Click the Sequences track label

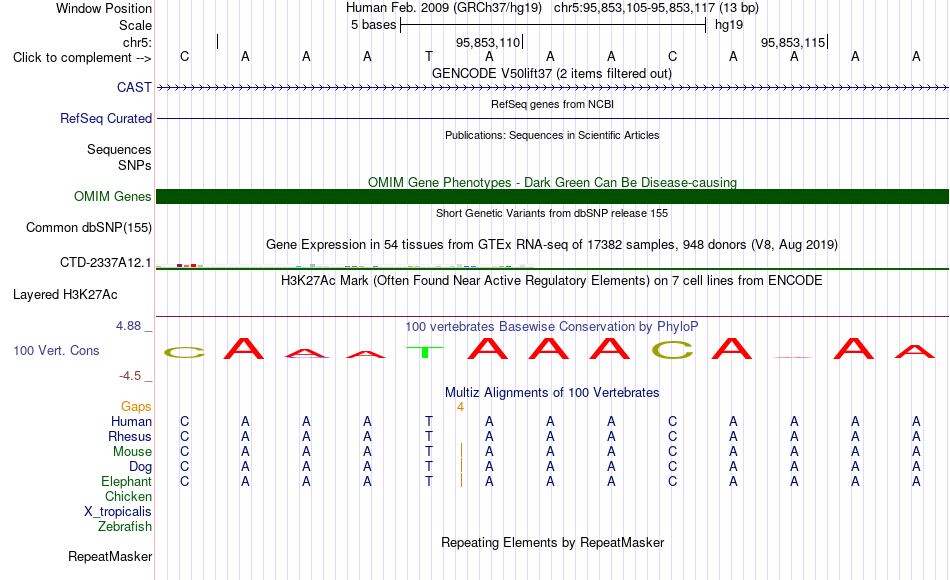click(x=119, y=149)
